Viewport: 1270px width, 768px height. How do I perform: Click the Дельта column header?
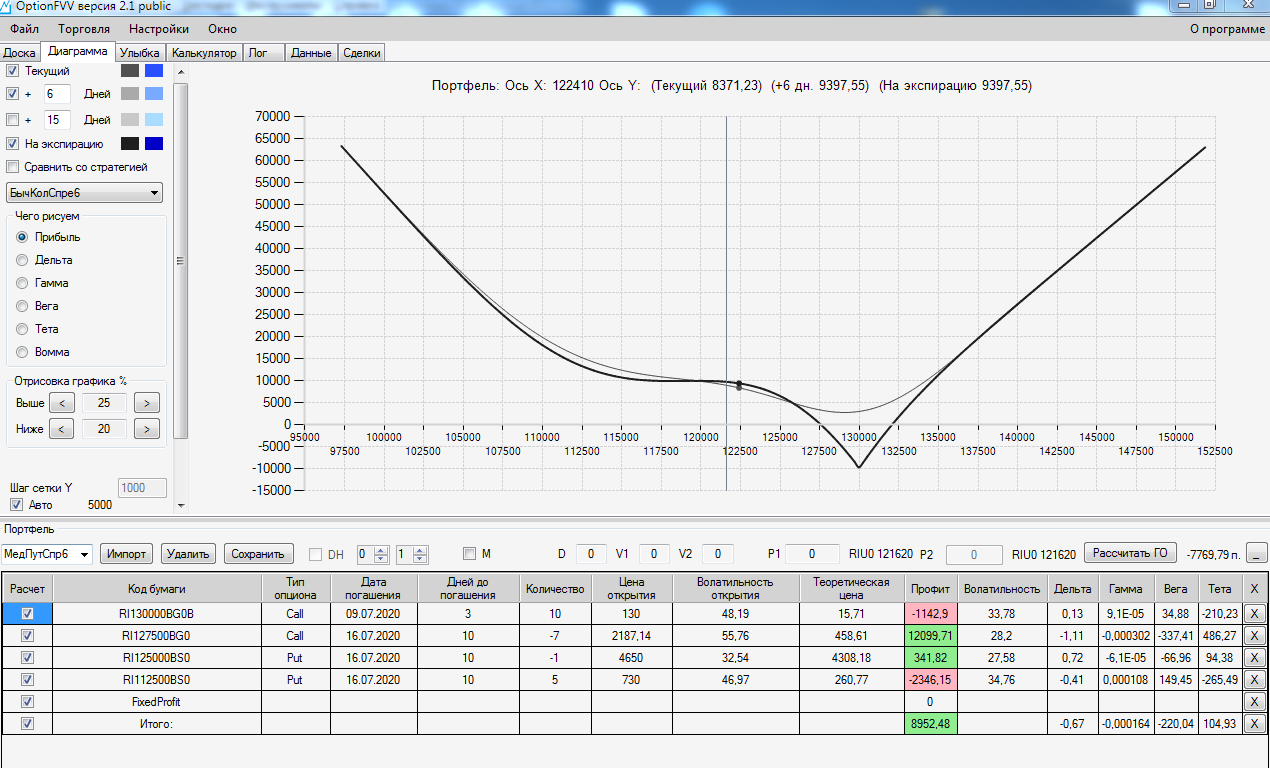pyautogui.click(x=1073, y=589)
